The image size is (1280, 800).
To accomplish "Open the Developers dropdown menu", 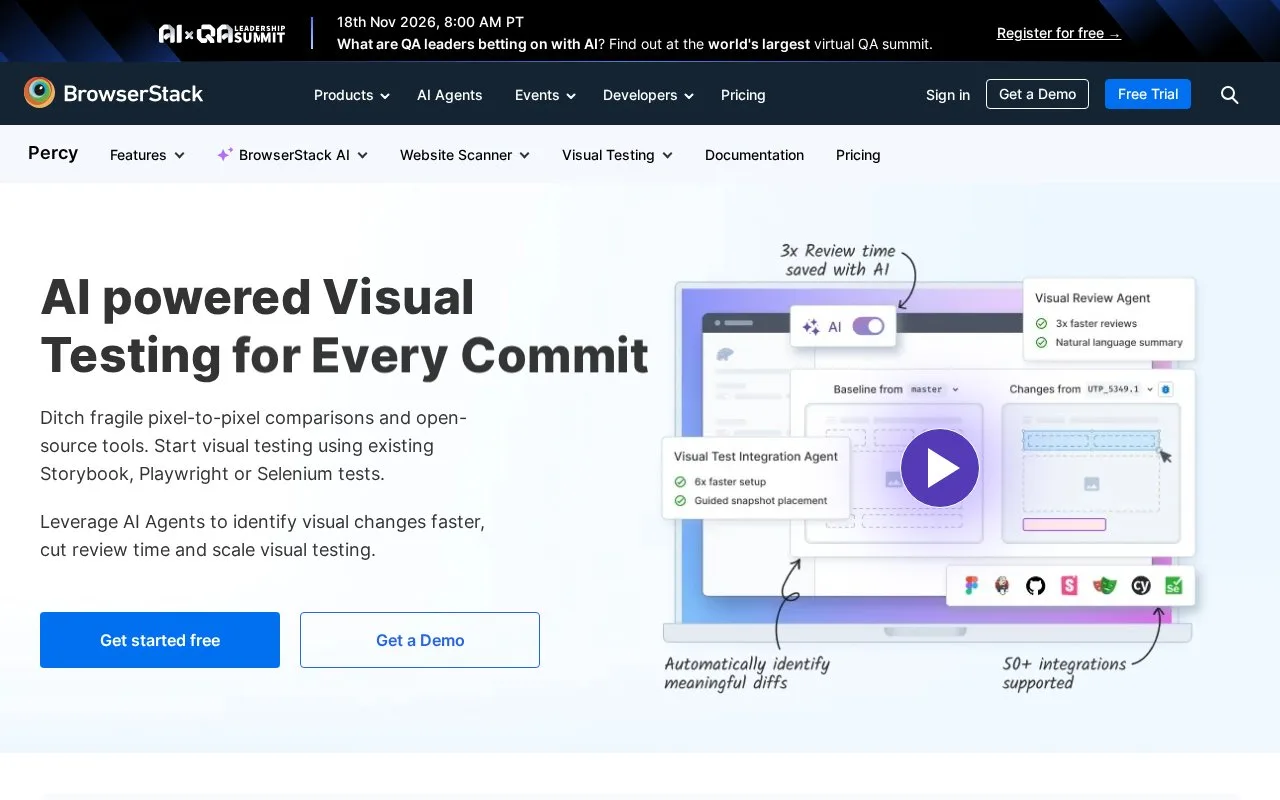I will click(648, 95).
